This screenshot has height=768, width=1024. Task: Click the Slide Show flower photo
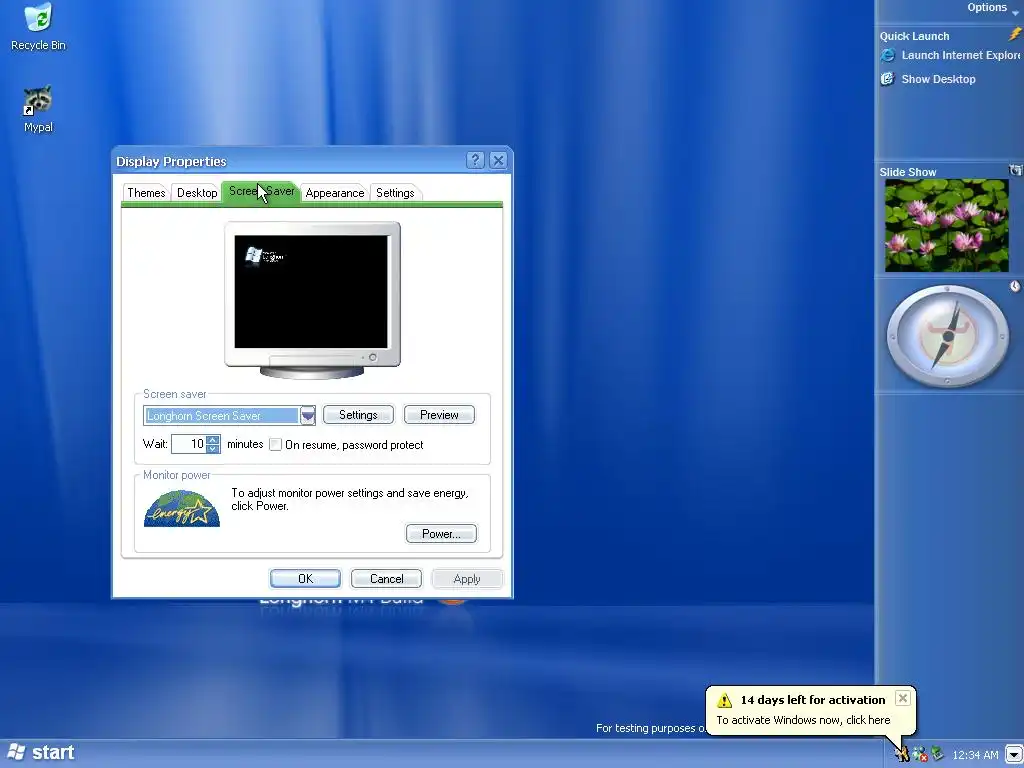tap(946, 226)
